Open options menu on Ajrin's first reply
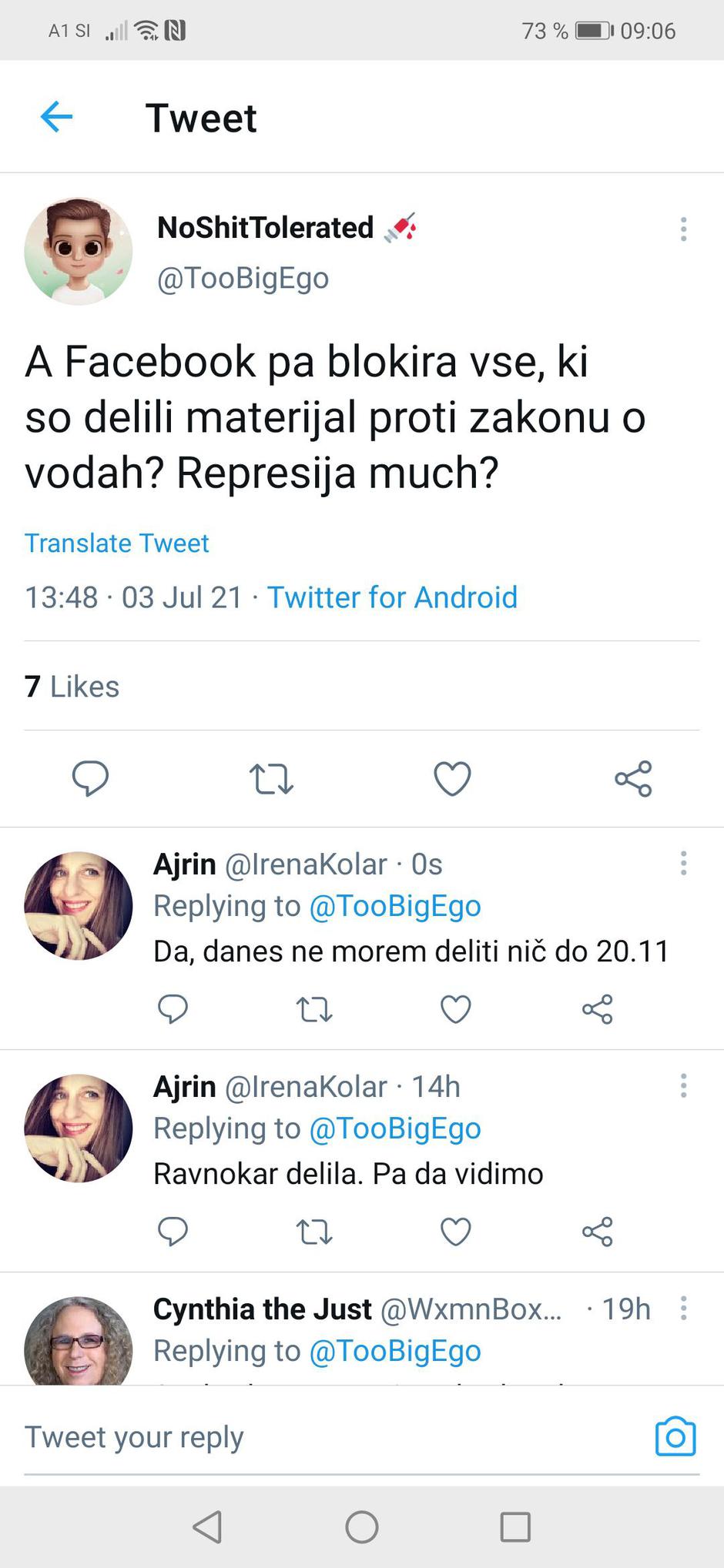The width and height of the screenshot is (724, 1568). pyautogui.click(x=683, y=864)
